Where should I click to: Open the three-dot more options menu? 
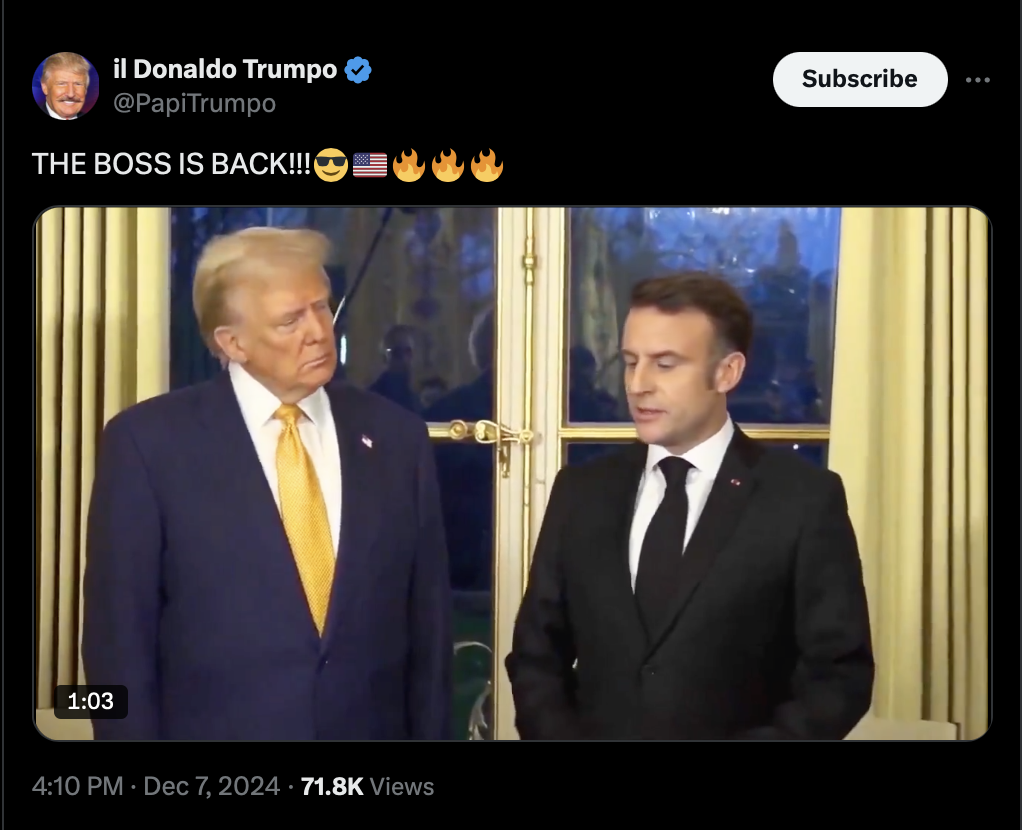pyautogui.click(x=978, y=80)
